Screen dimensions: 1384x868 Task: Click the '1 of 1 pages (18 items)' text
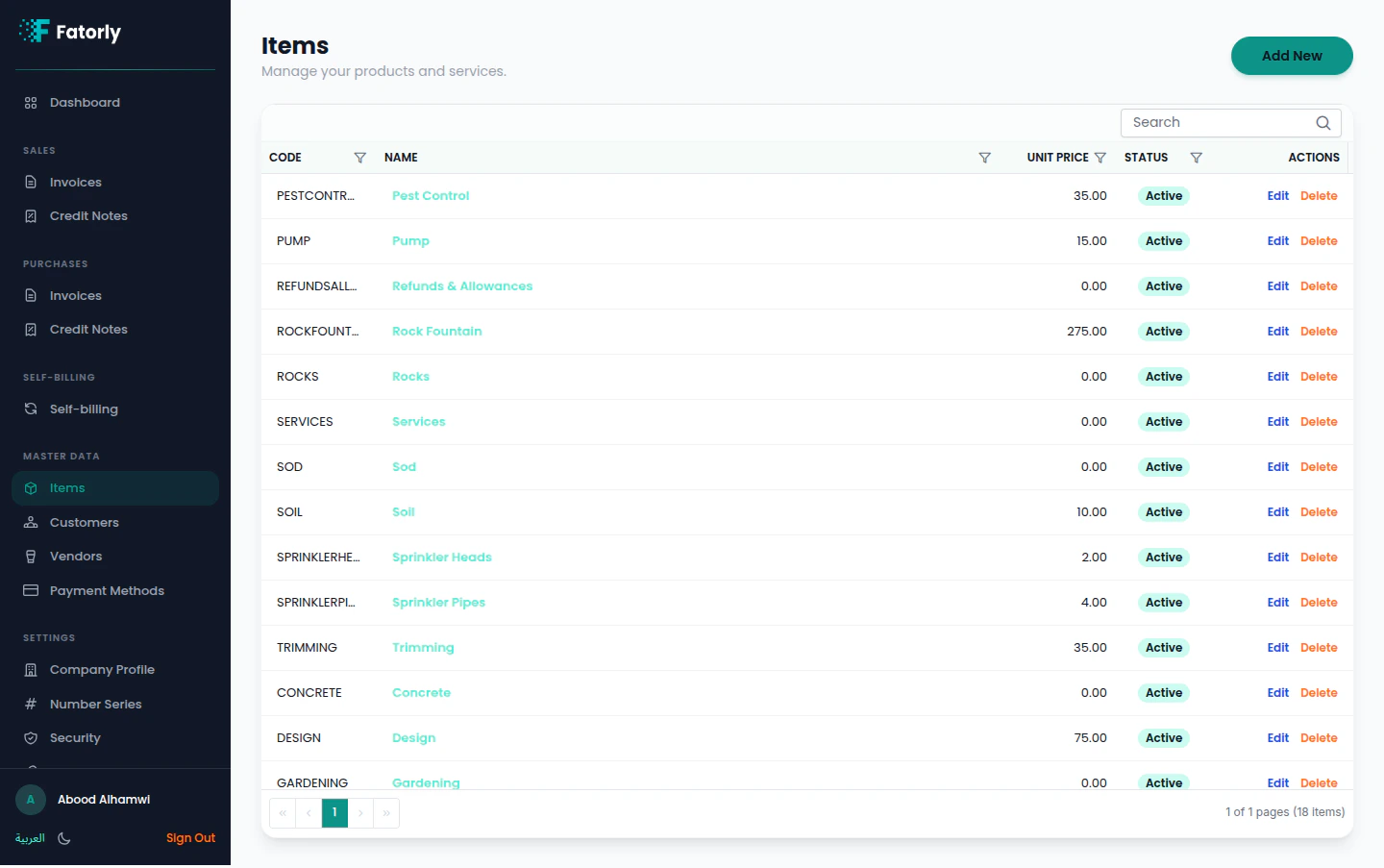click(1285, 812)
